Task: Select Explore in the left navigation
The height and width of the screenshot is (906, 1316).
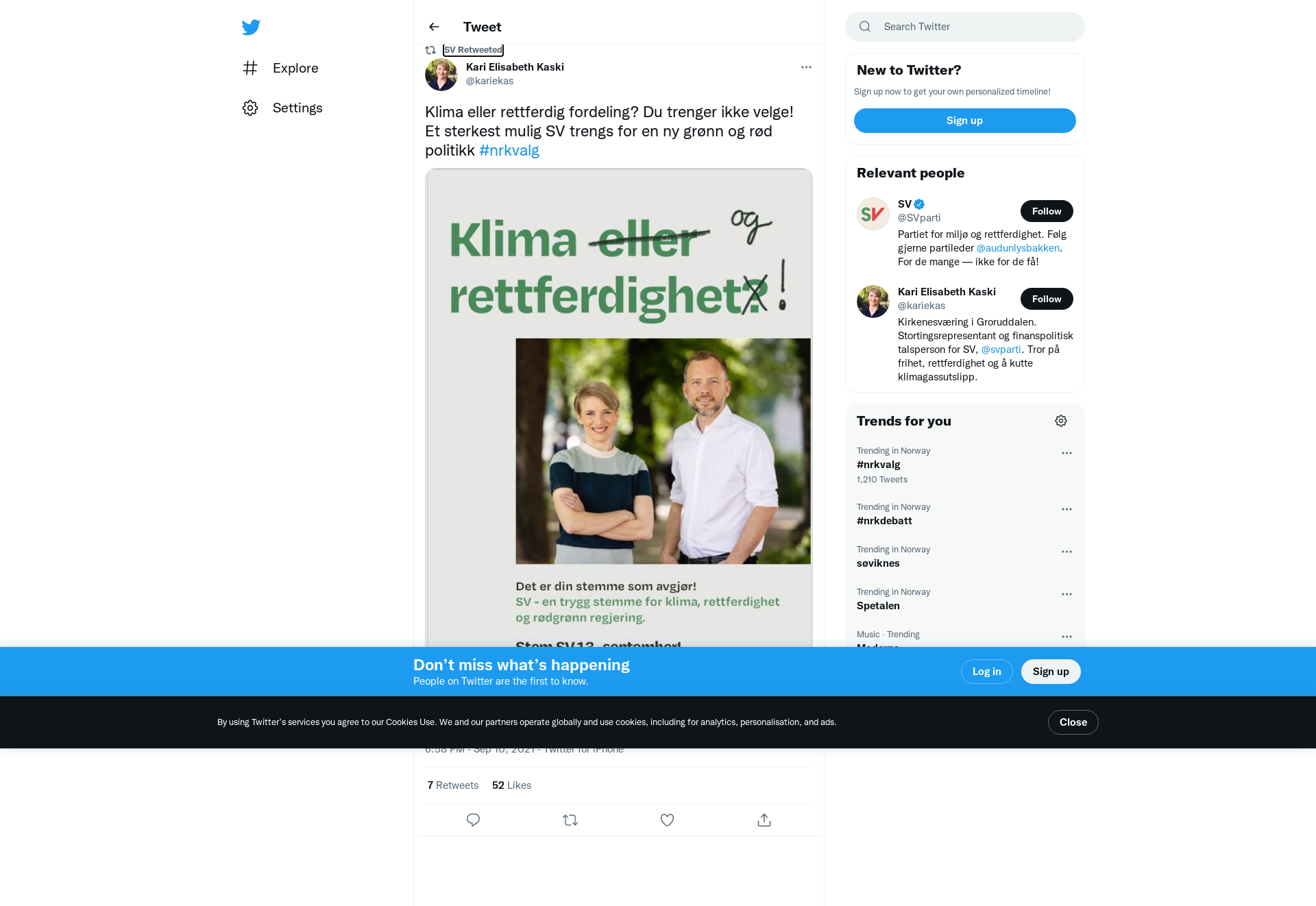Action: tap(280, 68)
